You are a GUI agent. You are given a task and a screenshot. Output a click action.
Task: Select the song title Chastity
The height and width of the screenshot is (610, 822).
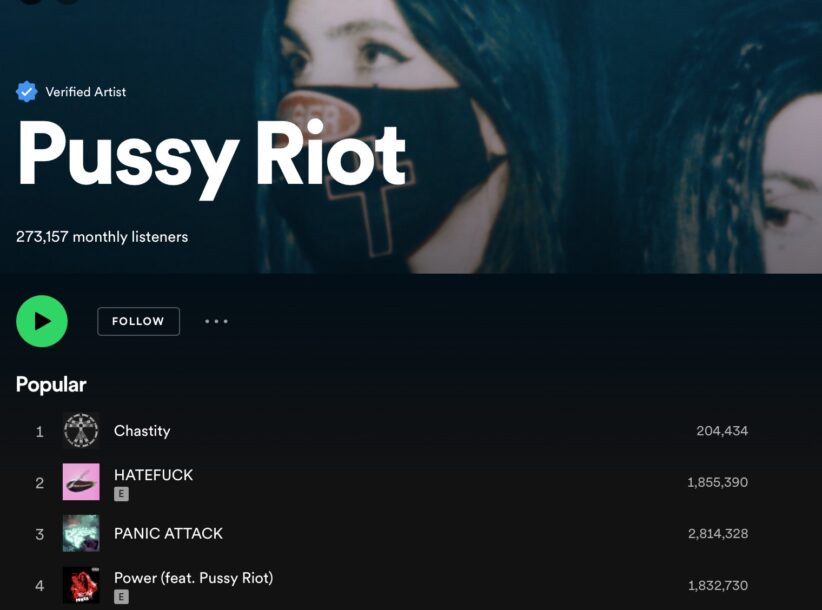[142, 431]
